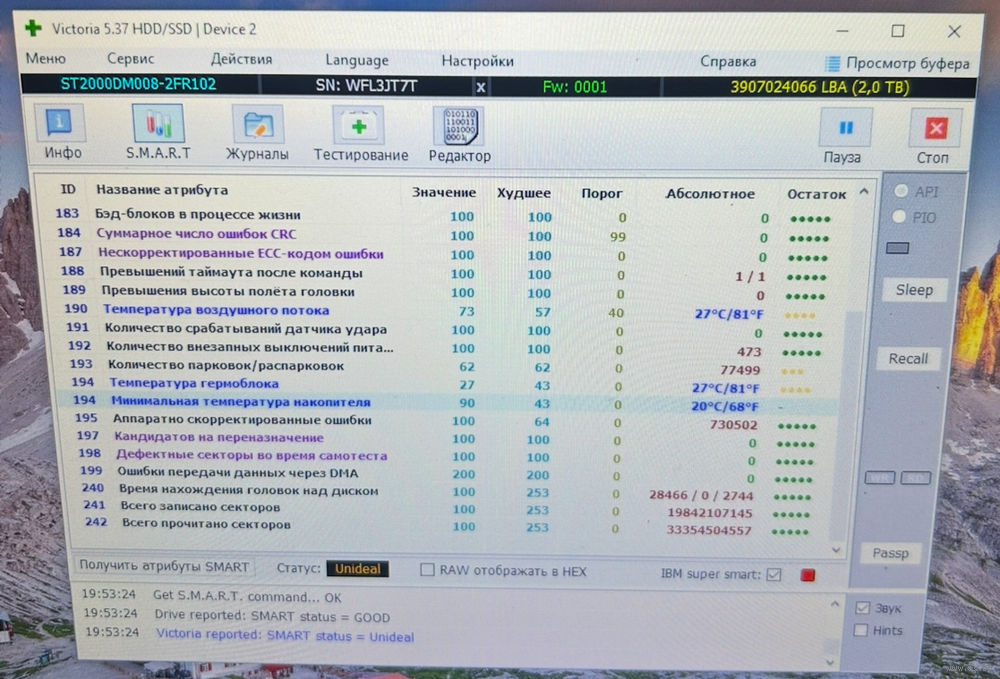Open the Настройки menu

pyautogui.click(x=477, y=61)
